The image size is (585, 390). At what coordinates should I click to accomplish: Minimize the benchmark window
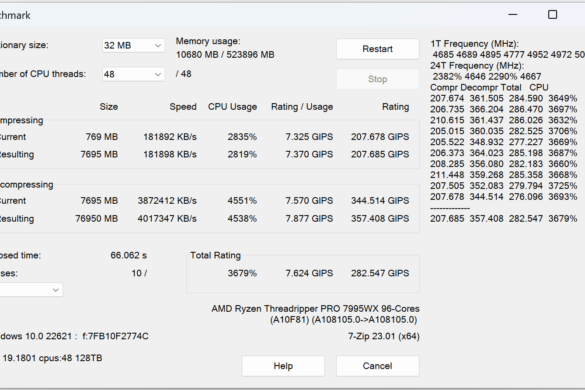pyautogui.click(x=513, y=15)
